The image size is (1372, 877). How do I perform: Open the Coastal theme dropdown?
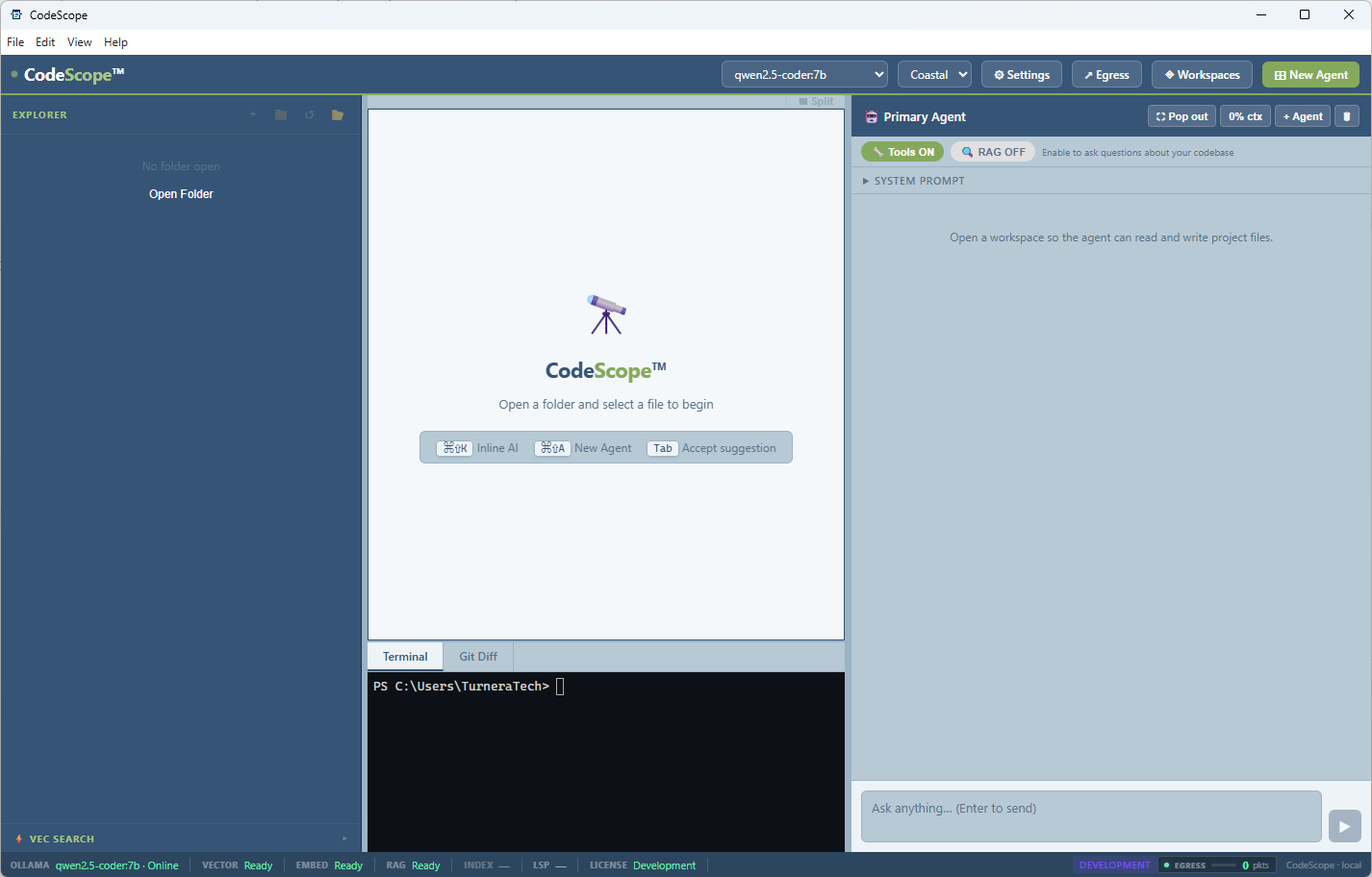934,74
